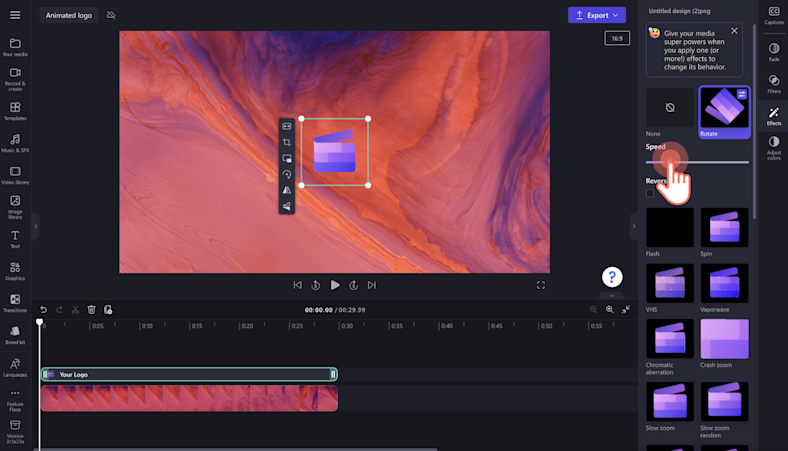Open Transitions sidebar panel

point(15,303)
